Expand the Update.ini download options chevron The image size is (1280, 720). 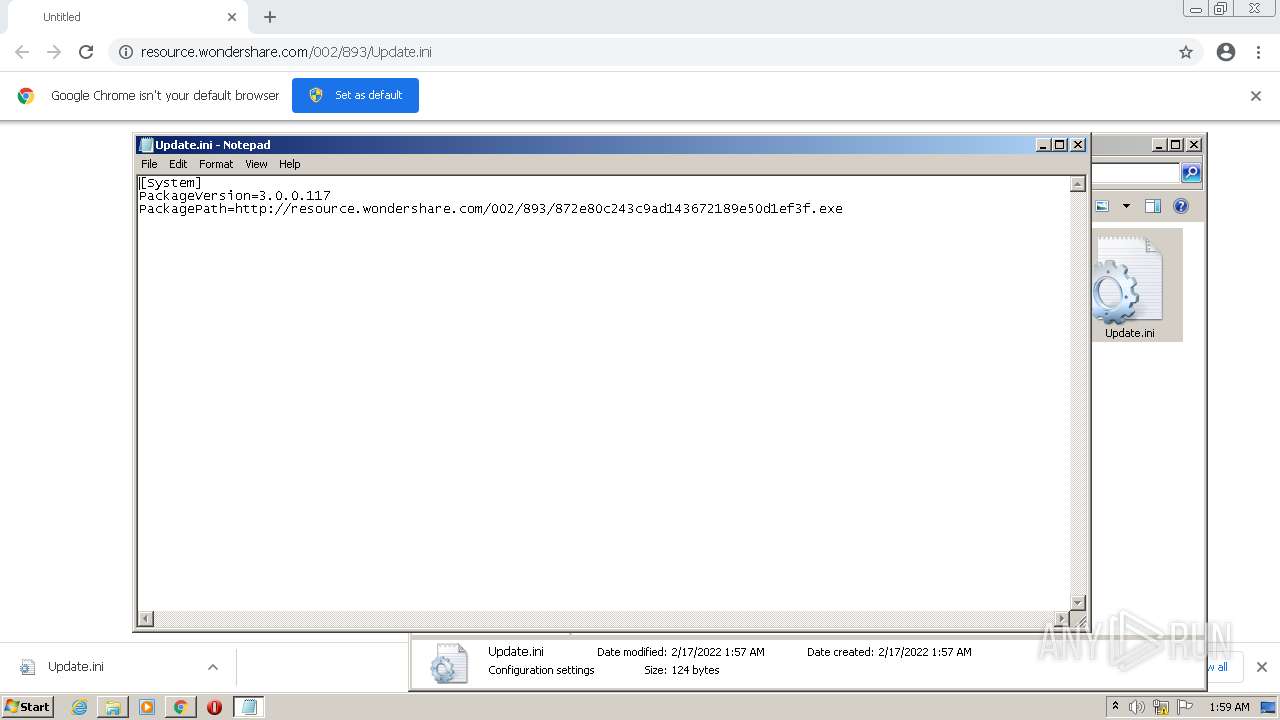pyautogui.click(x=212, y=667)
